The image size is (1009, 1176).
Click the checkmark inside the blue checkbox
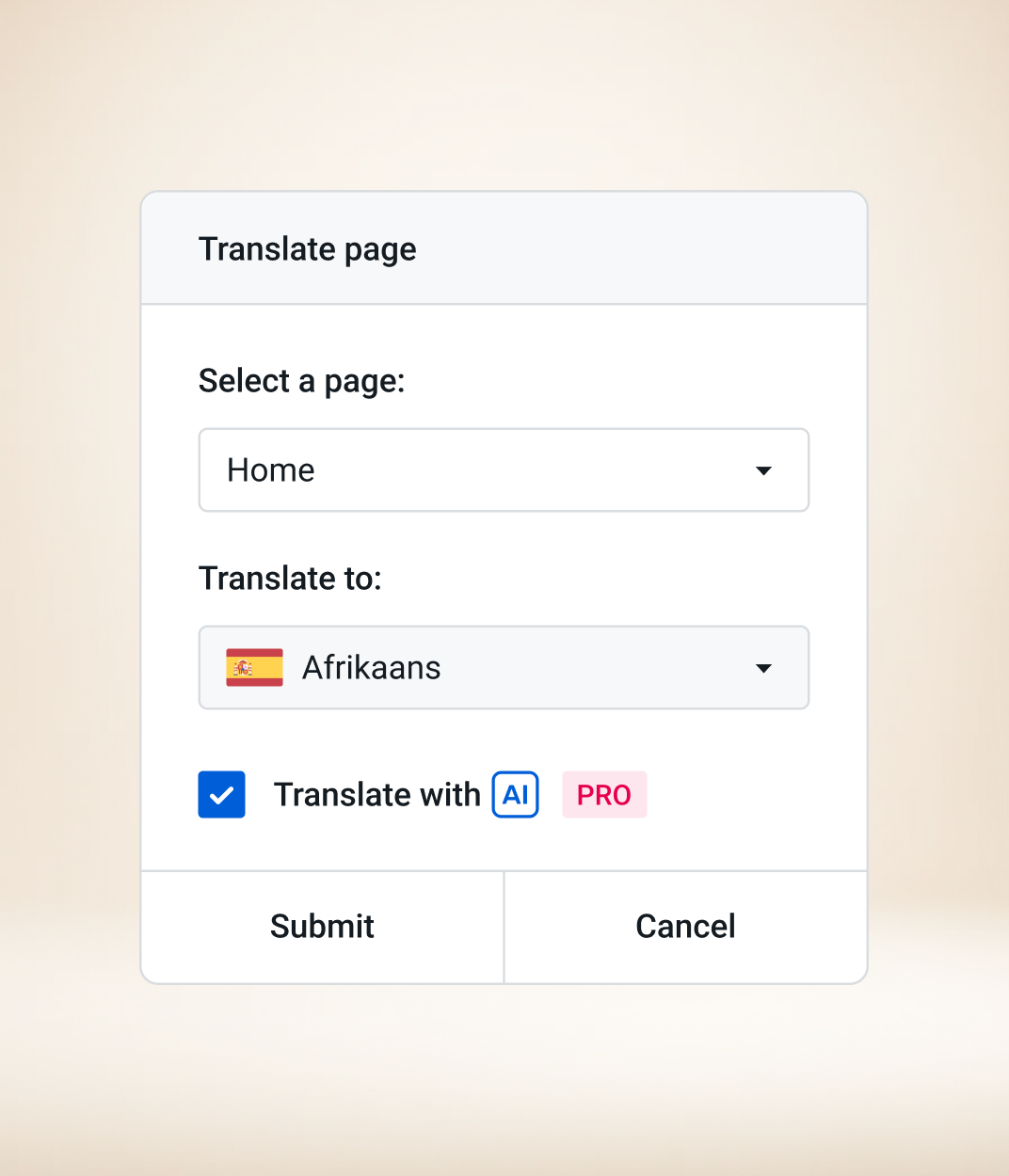pyautogui.click(x=221, y=794)
